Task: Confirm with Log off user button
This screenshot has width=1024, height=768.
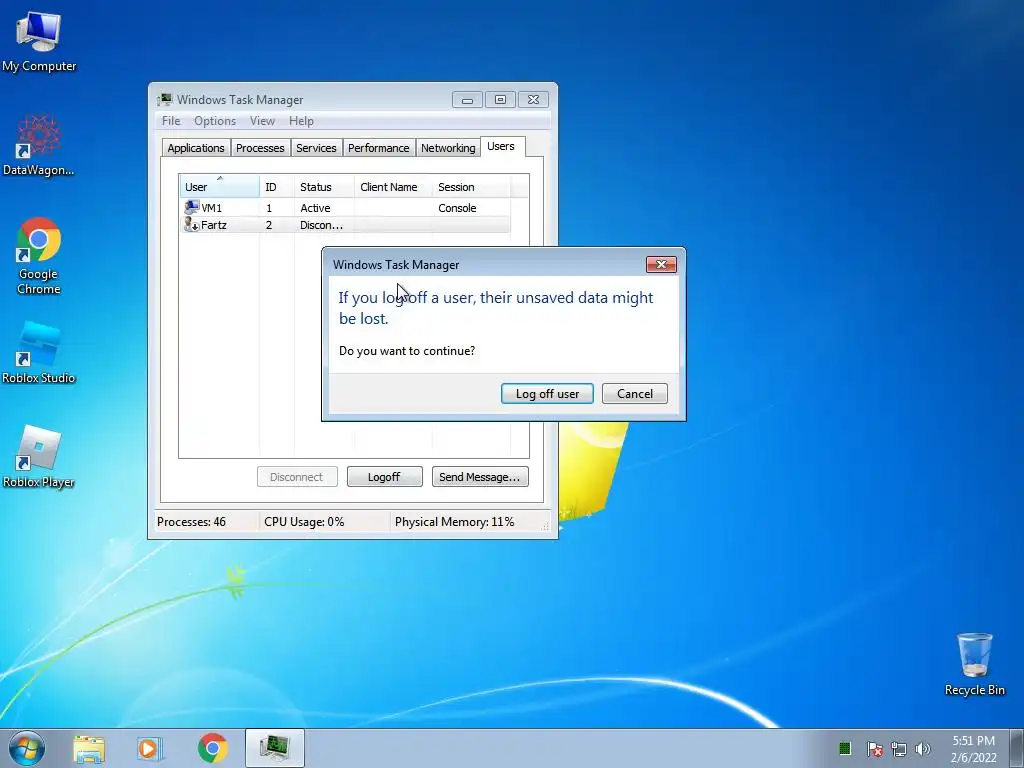Action: [x=547, y=394]
